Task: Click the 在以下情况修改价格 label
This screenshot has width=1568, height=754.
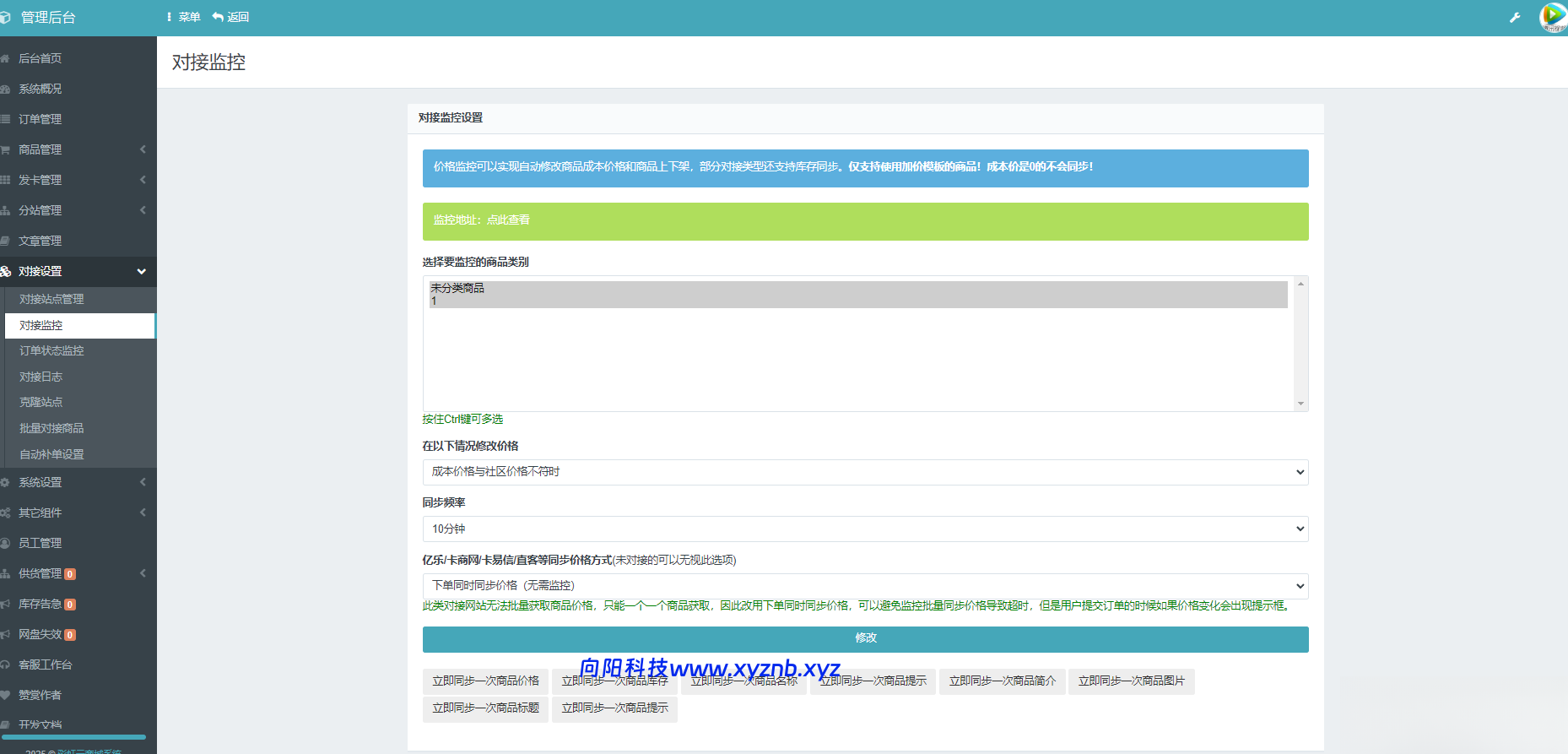Action: (470, 446)
